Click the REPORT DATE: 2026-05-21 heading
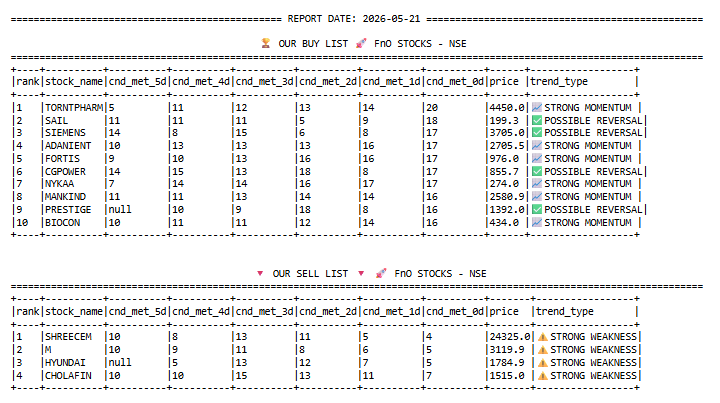The image size is (720, 403). (x=354, y=19)
